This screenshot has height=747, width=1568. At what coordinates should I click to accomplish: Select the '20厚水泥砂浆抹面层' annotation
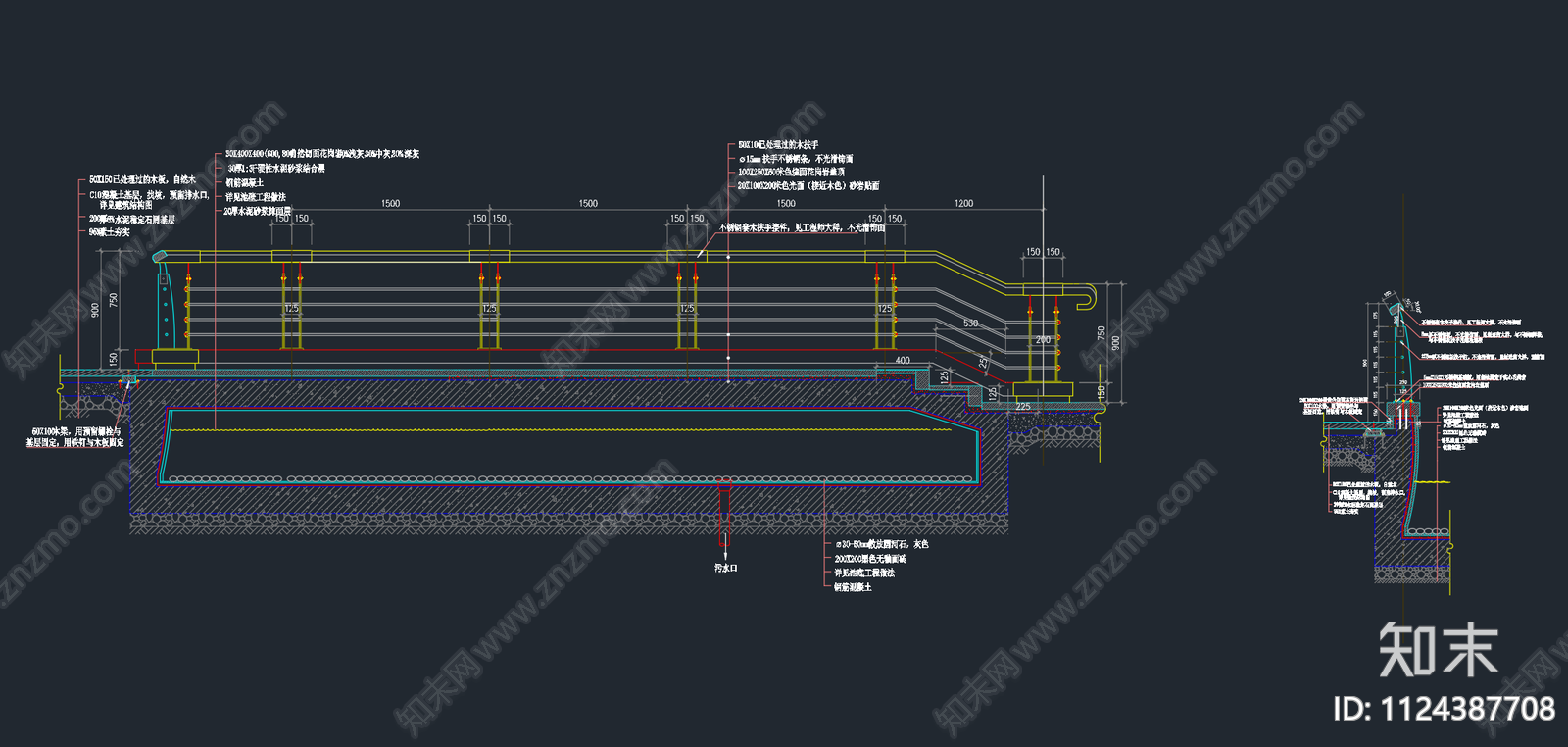(258, 211)
